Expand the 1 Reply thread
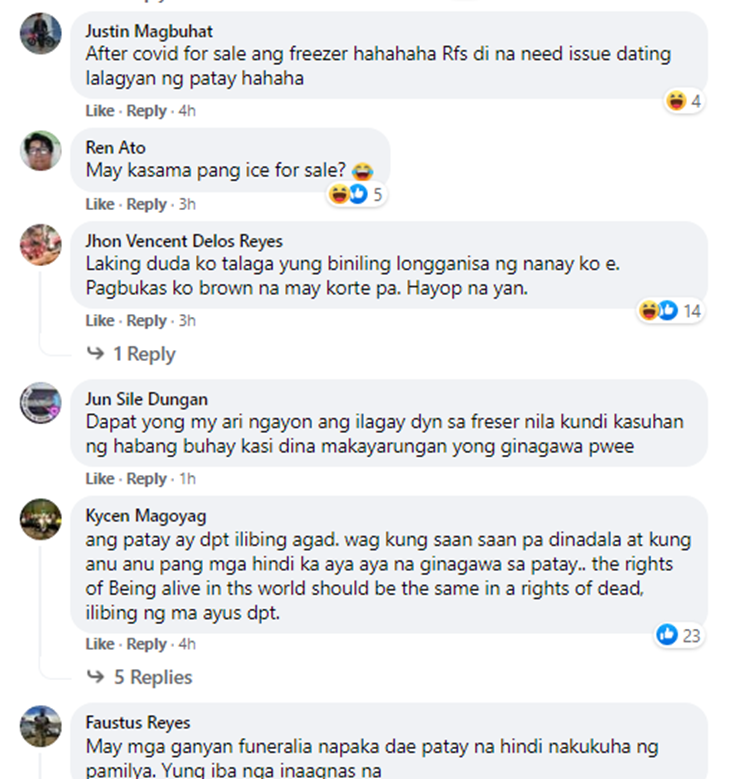 (x=131, y=354)
